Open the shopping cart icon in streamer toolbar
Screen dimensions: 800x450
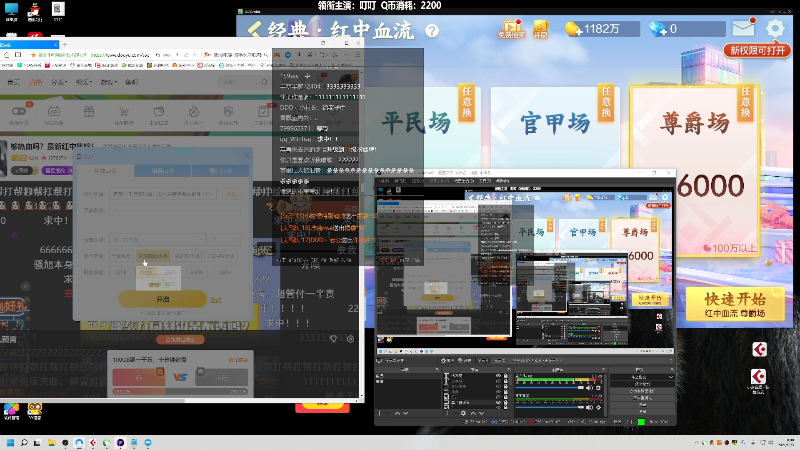pyautogui.click(x=123, y=111)
